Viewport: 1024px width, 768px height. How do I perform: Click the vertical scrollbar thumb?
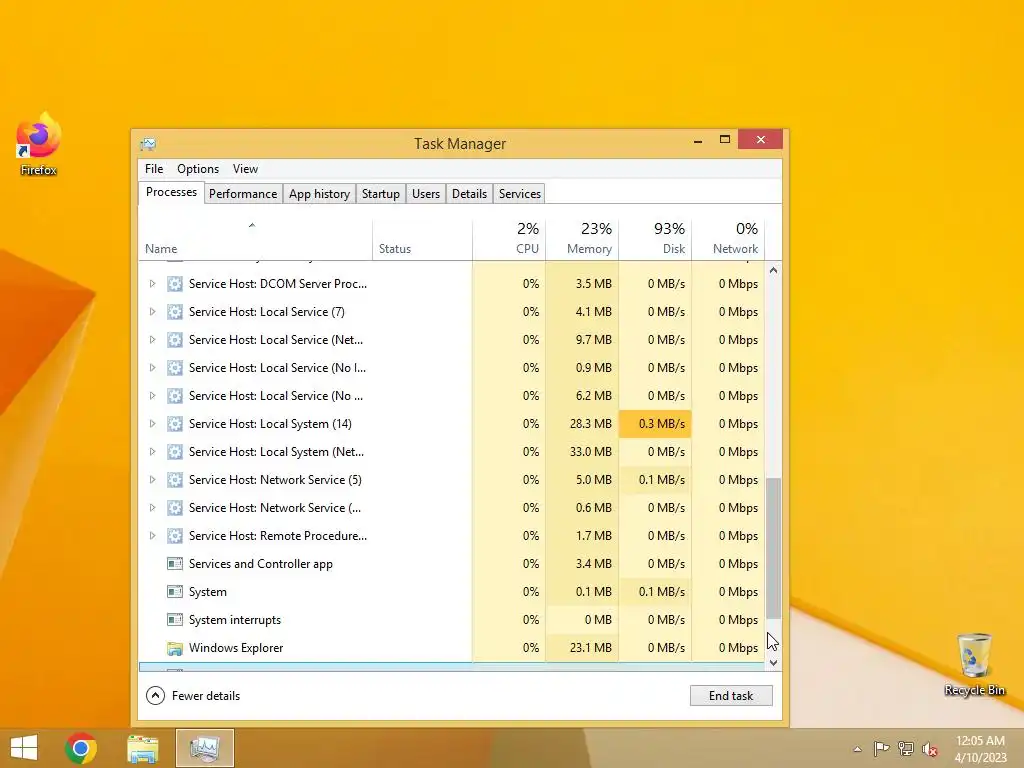773,549
